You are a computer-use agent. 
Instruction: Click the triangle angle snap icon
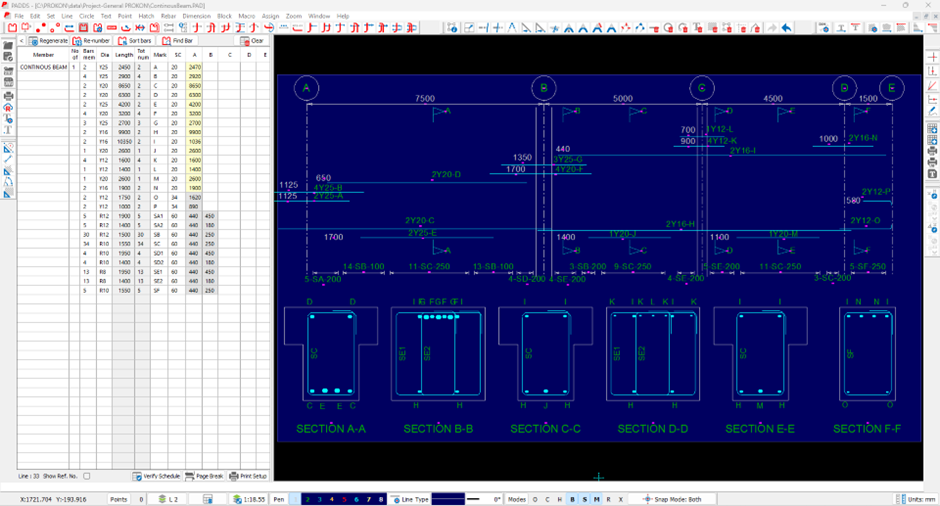(x=526, y=28)
